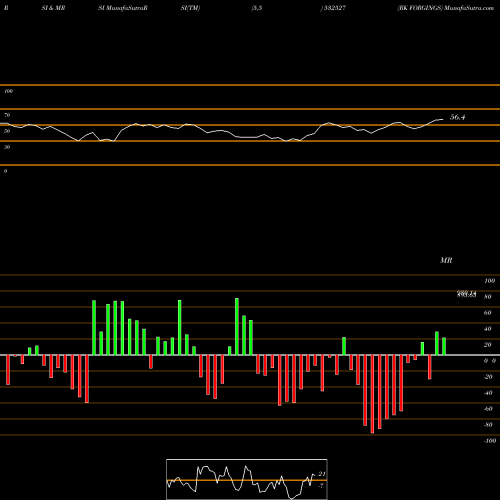Click the MR label above the histogram
This screenshot has height=500, width=500.
click(446, 260)
